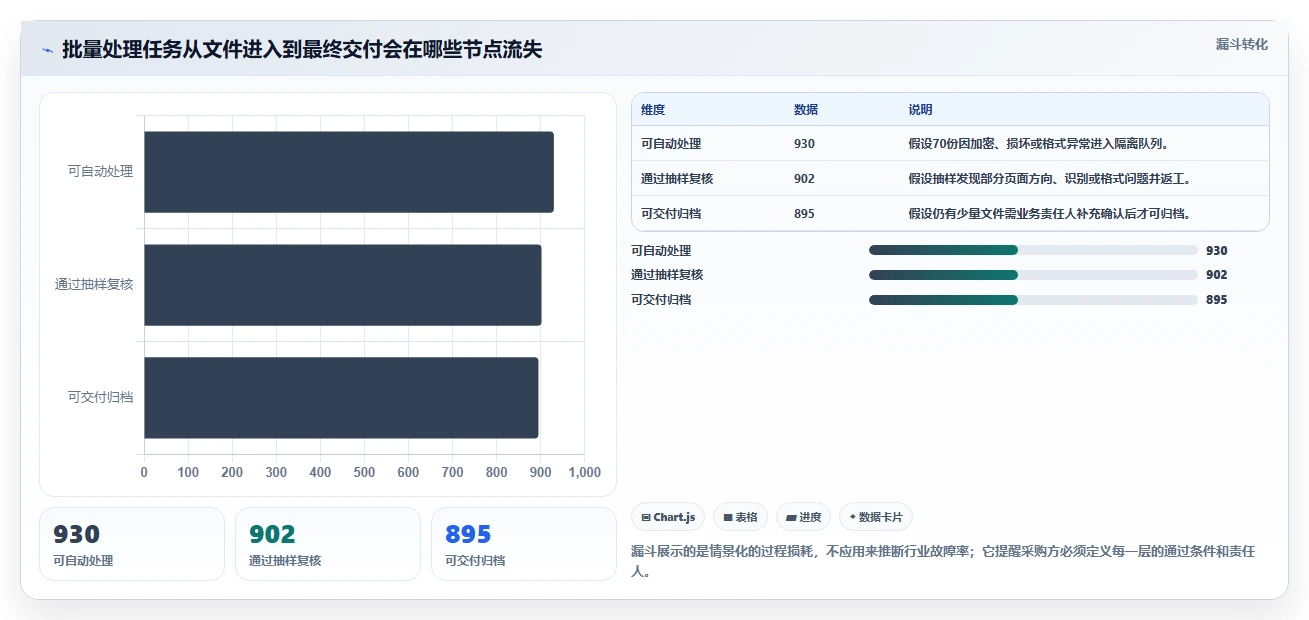Viewport: 1309px width, 620px height.
Task: Click the progress list label 通过抽样复核
Action: tap(667, 275)
